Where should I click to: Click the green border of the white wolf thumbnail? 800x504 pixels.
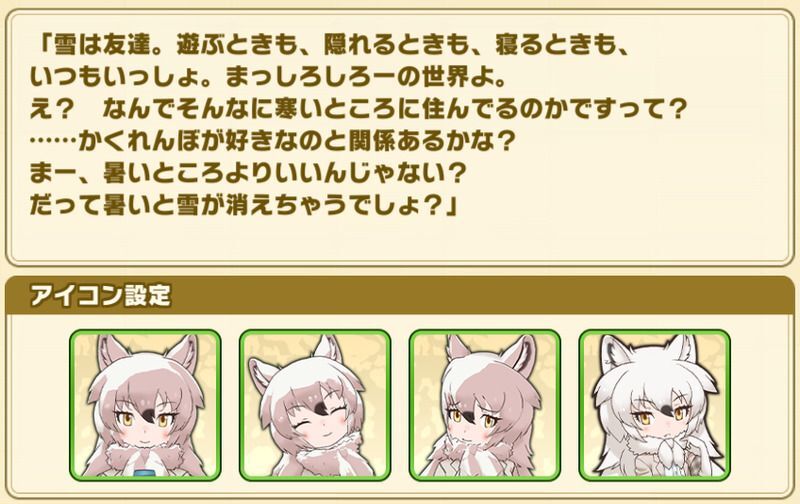click(x=655, y=332)
